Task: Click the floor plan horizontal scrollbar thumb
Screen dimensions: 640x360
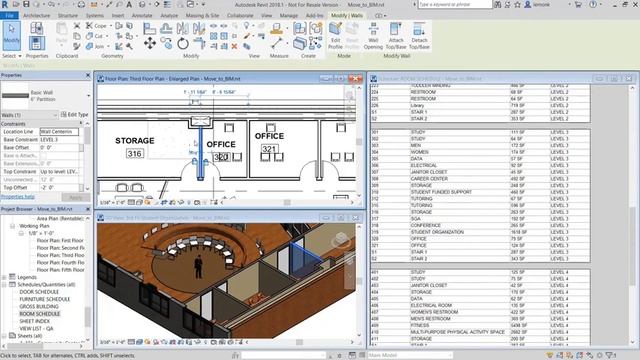Action: (287, 202)
